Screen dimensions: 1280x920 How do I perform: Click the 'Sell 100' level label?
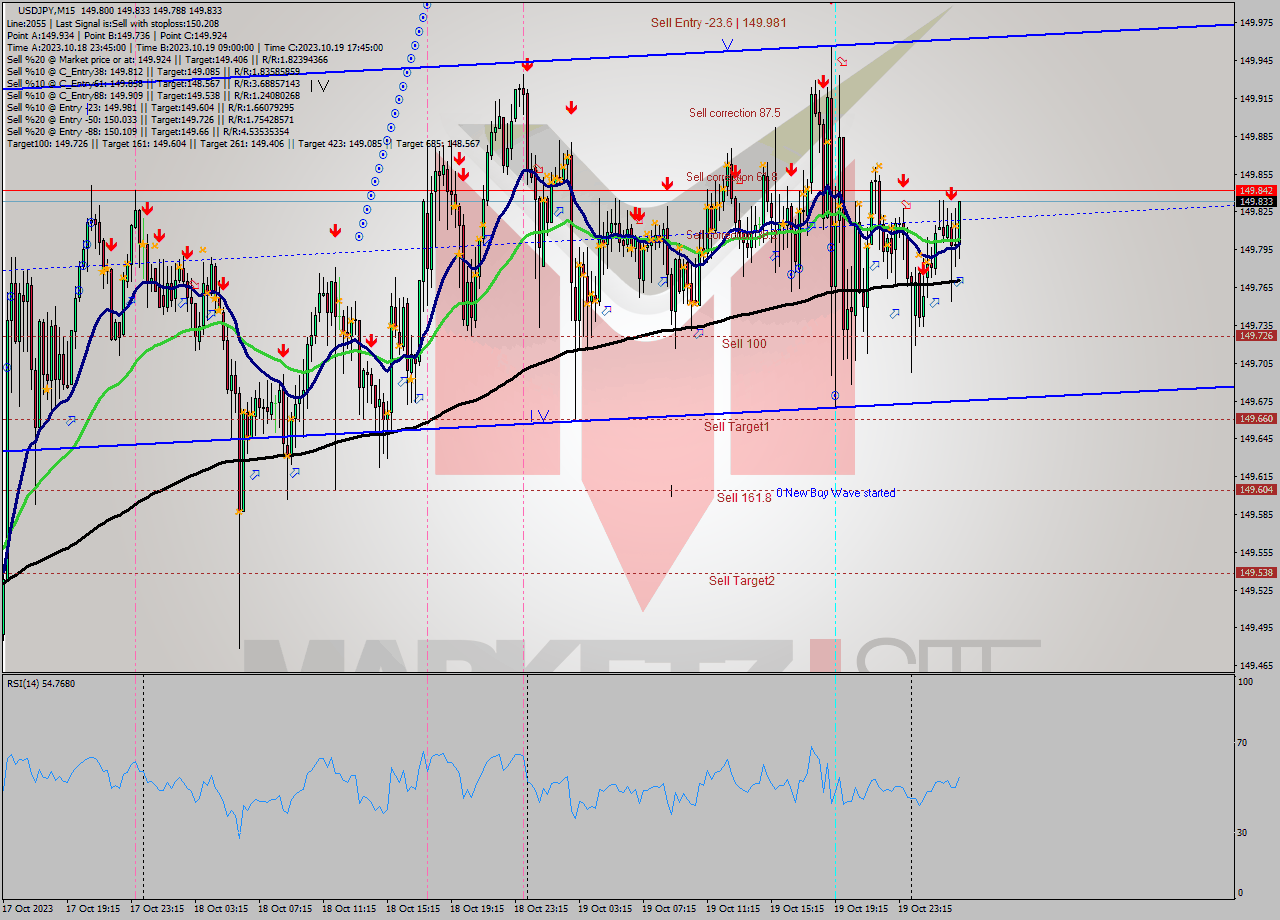point(744,343)
